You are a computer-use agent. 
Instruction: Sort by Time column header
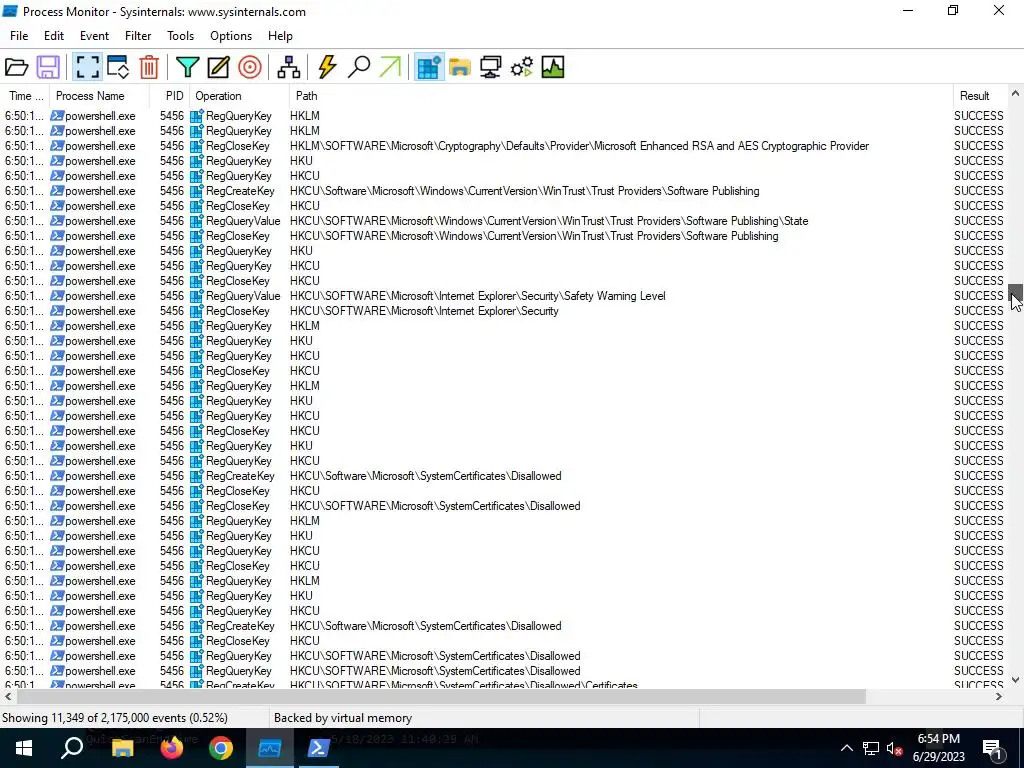pyautogui.click(x=25, y=96)
